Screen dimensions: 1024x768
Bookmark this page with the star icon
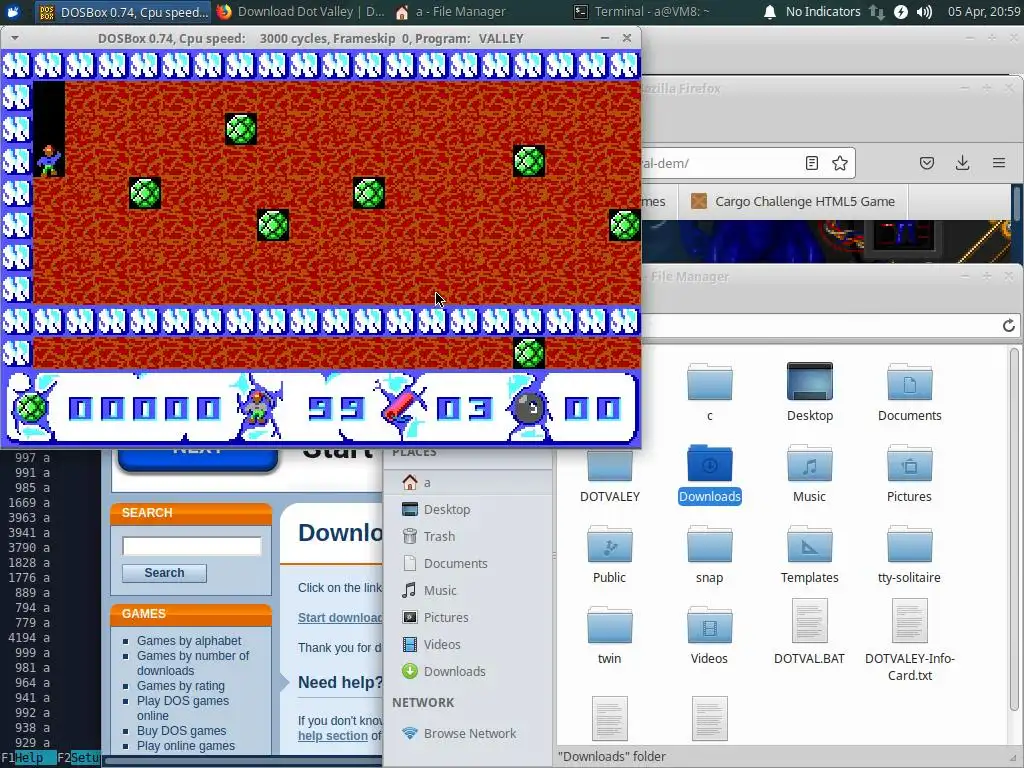tap(840, 163)
